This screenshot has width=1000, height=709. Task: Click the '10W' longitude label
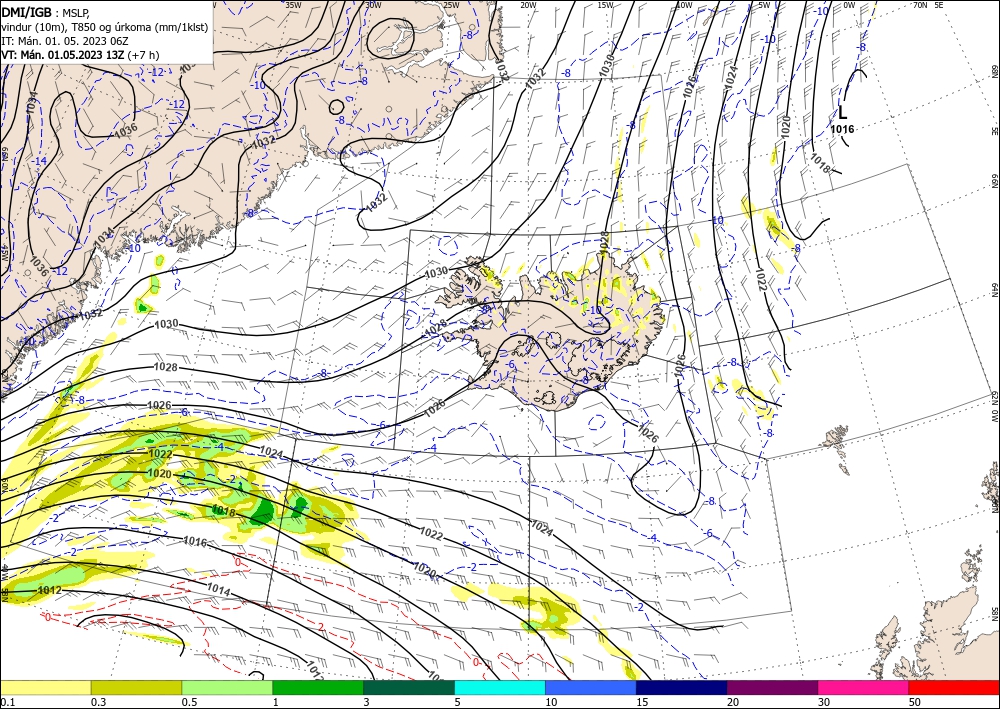click(x=684, y=4)
